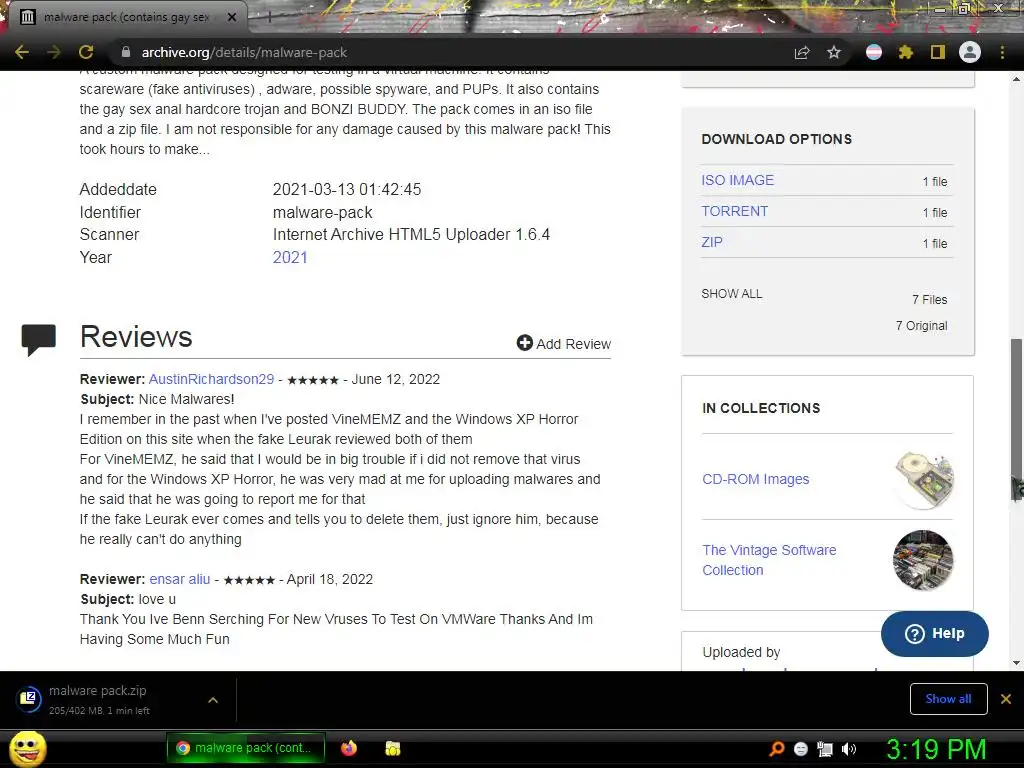Click the address bar URL field
1024x768 pixels.
(457, 52)
